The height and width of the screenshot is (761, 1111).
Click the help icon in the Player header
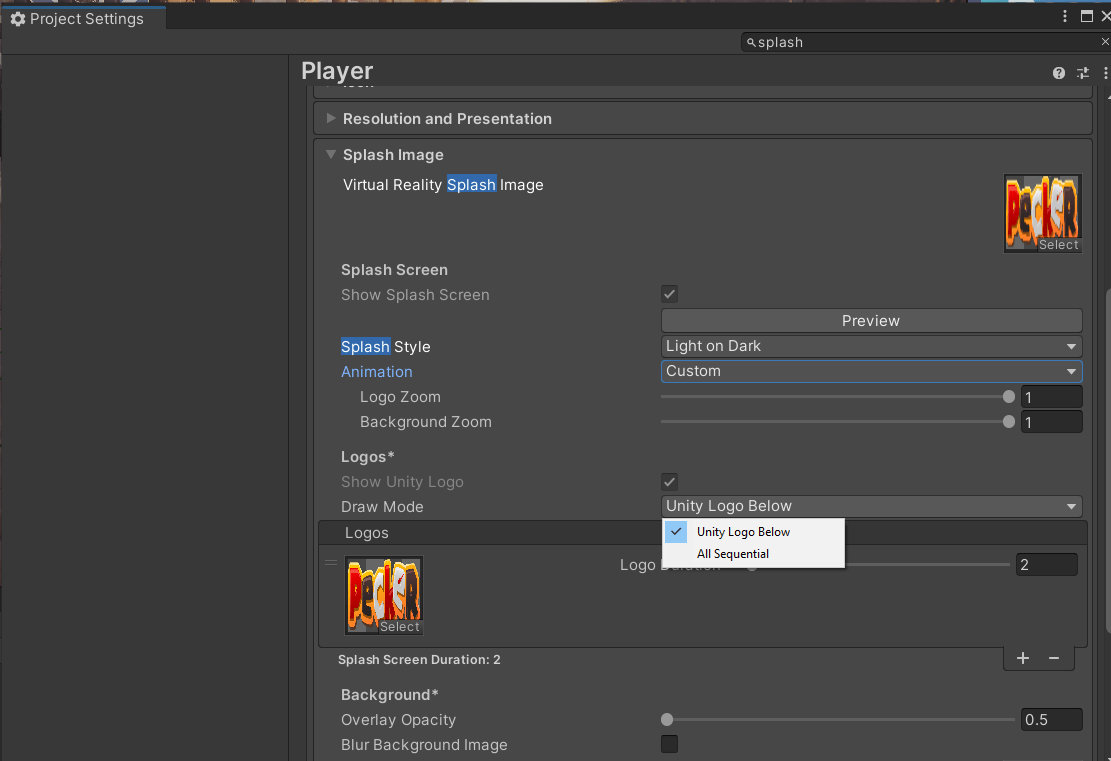pyautogui.click(x=1058, y=72)
